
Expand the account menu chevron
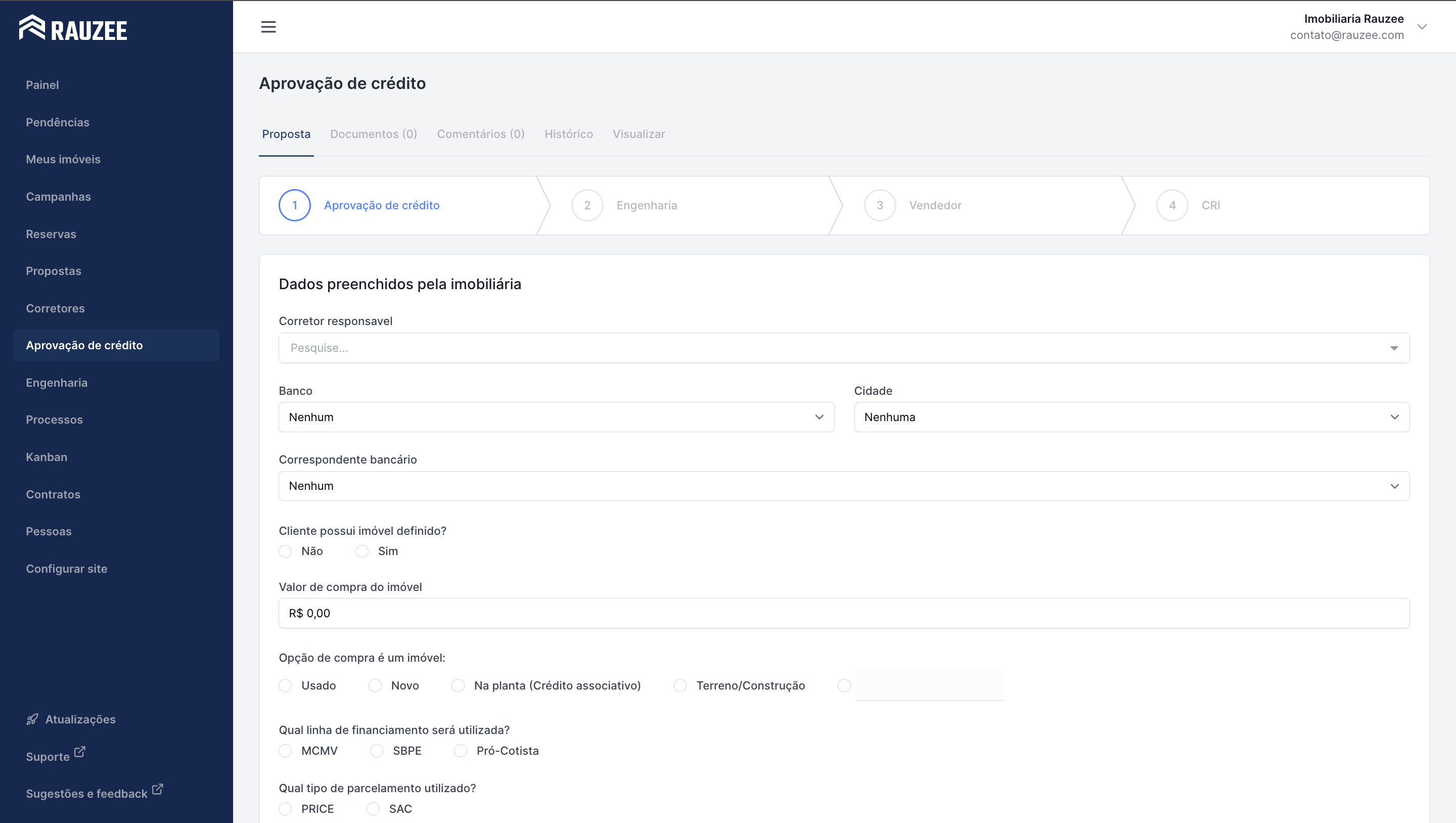1422,27
